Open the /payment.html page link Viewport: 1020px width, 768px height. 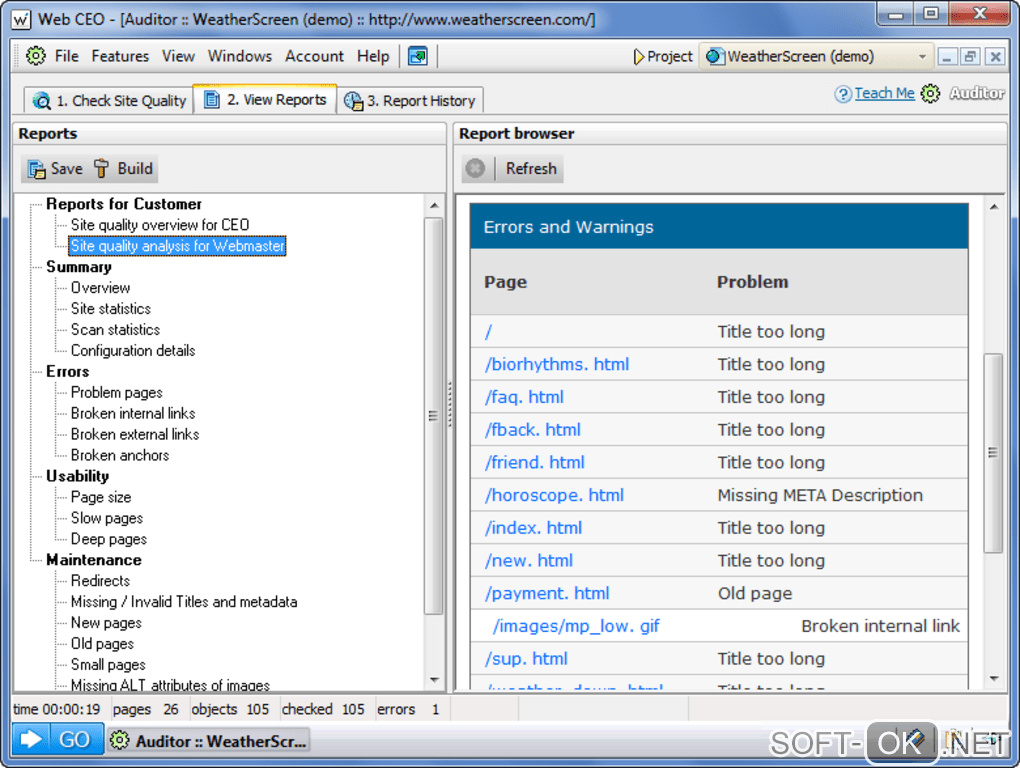[547, 593]
